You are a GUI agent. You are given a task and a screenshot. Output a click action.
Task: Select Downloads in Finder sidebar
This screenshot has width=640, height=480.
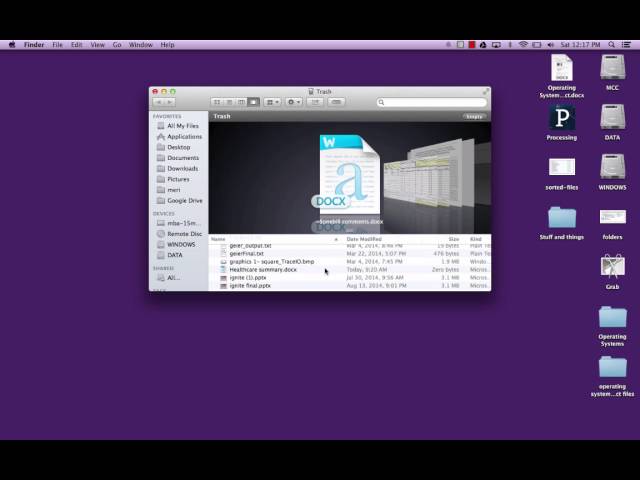[x=178, y=168]
